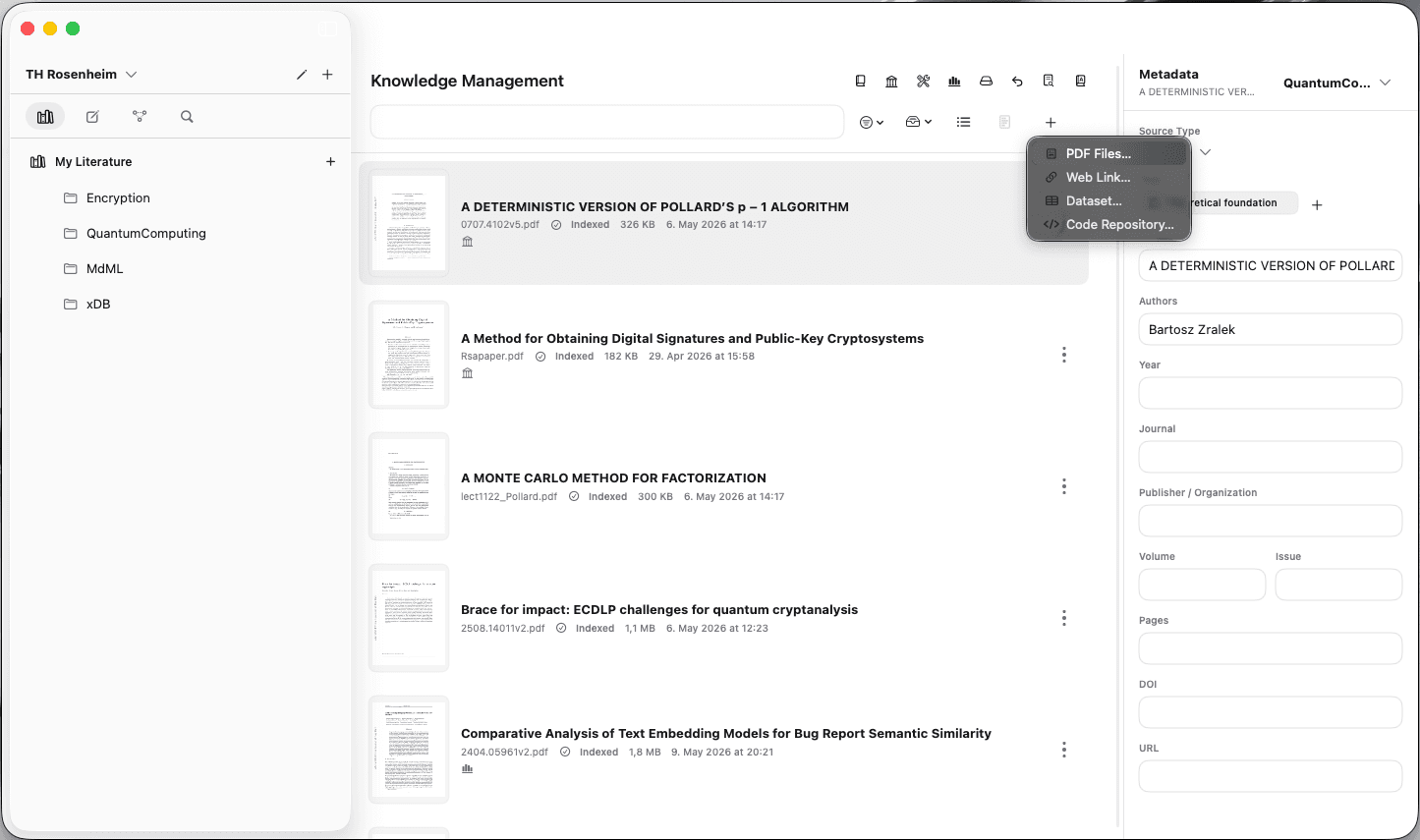
Task: Click the file name 0707.4102v5.pdf
Action: pyautogui.click(x=500, y=225)
